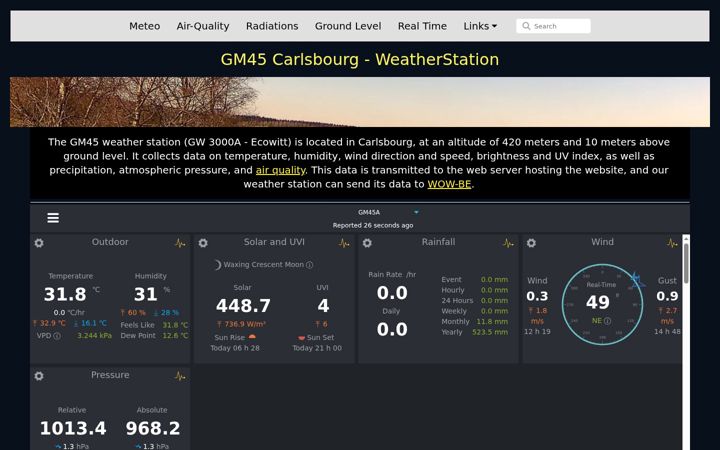
Task: Click the max temperature 32.9 °C value
Action: pos(49,323)
